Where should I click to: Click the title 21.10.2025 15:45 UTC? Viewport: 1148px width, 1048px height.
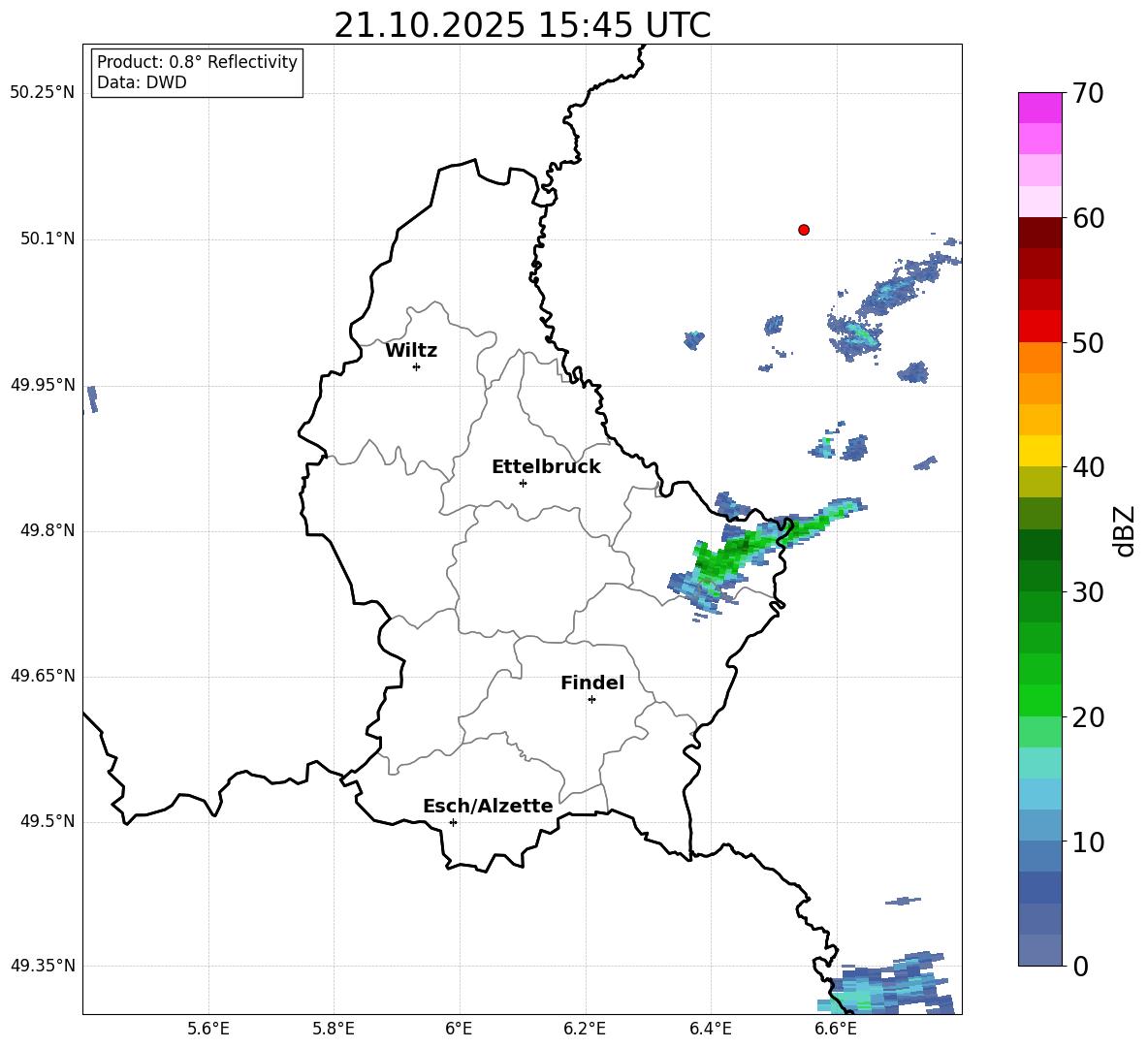coord(522,25)
